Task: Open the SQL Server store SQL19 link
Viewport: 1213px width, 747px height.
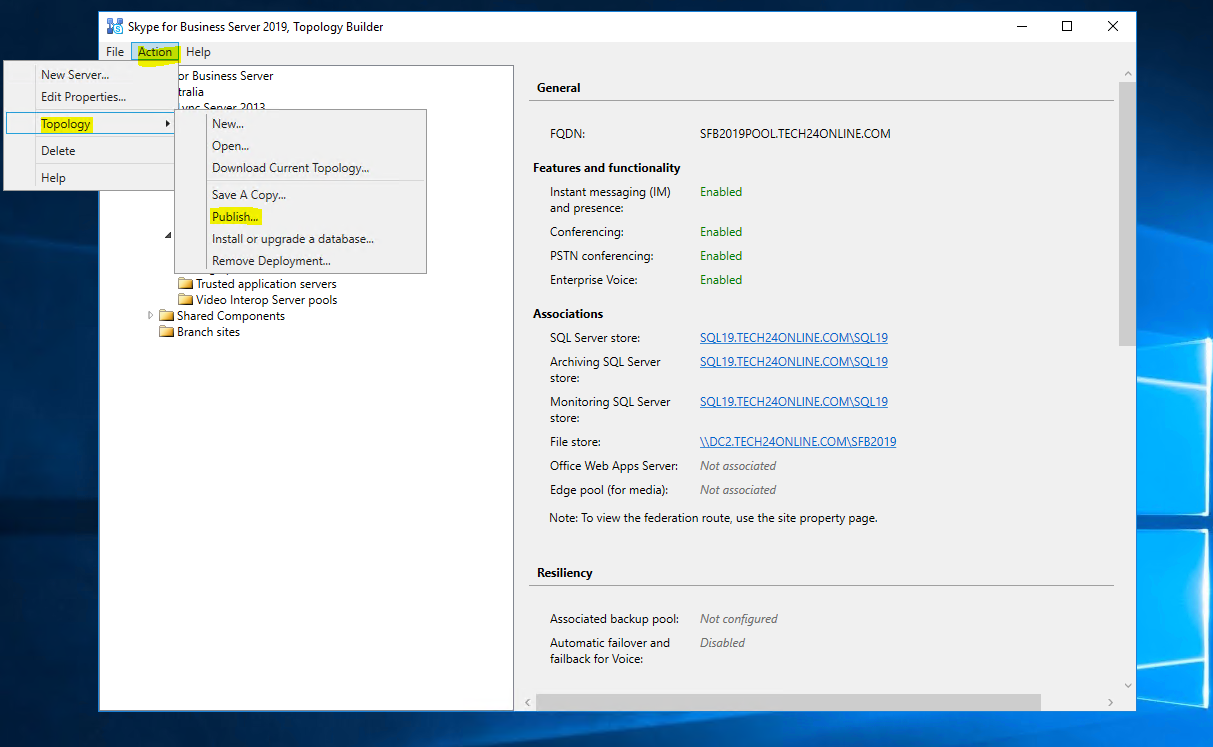Action: (x=793, y=337)
